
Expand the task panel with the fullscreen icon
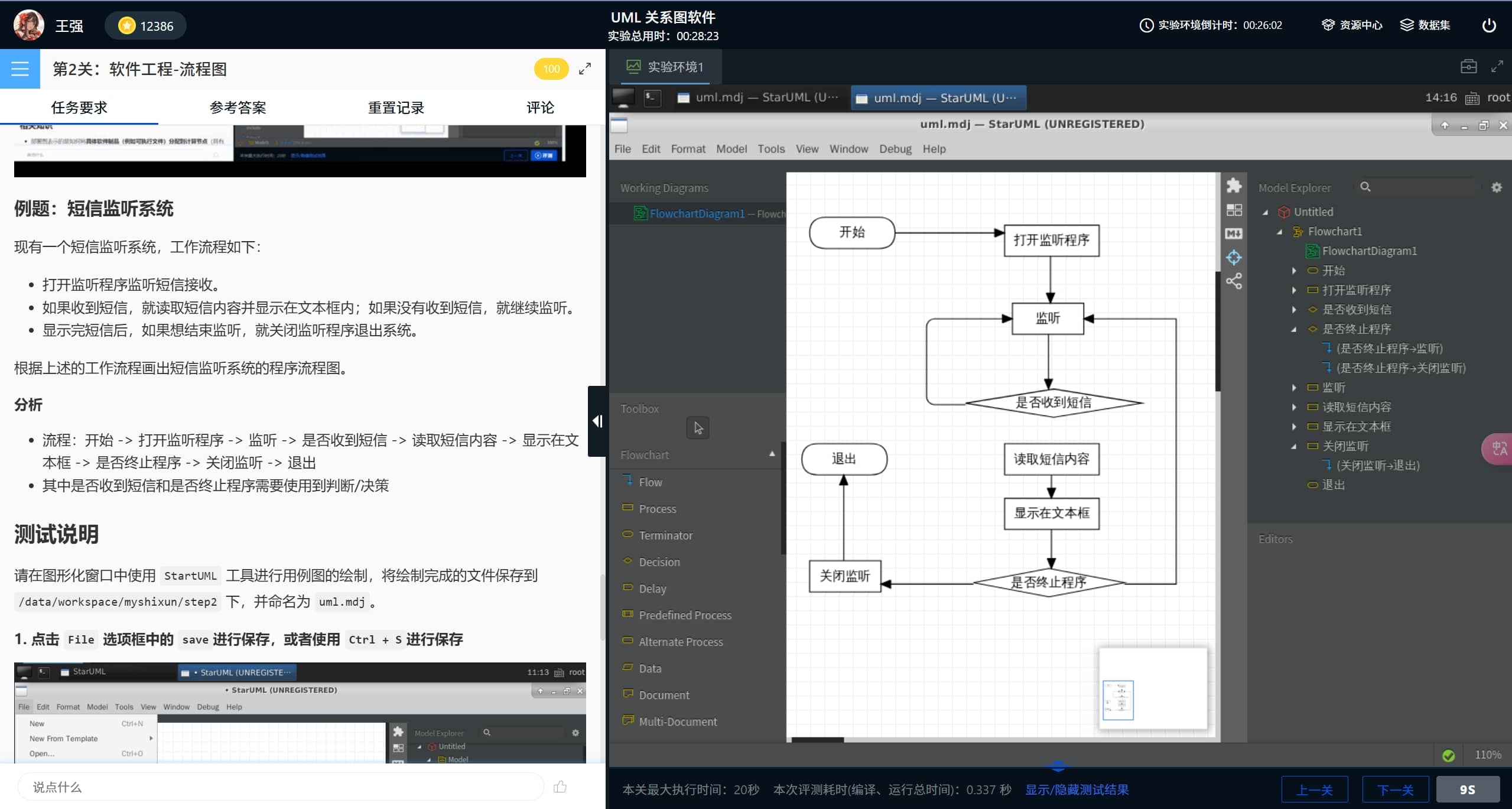[x=585, y=69]
